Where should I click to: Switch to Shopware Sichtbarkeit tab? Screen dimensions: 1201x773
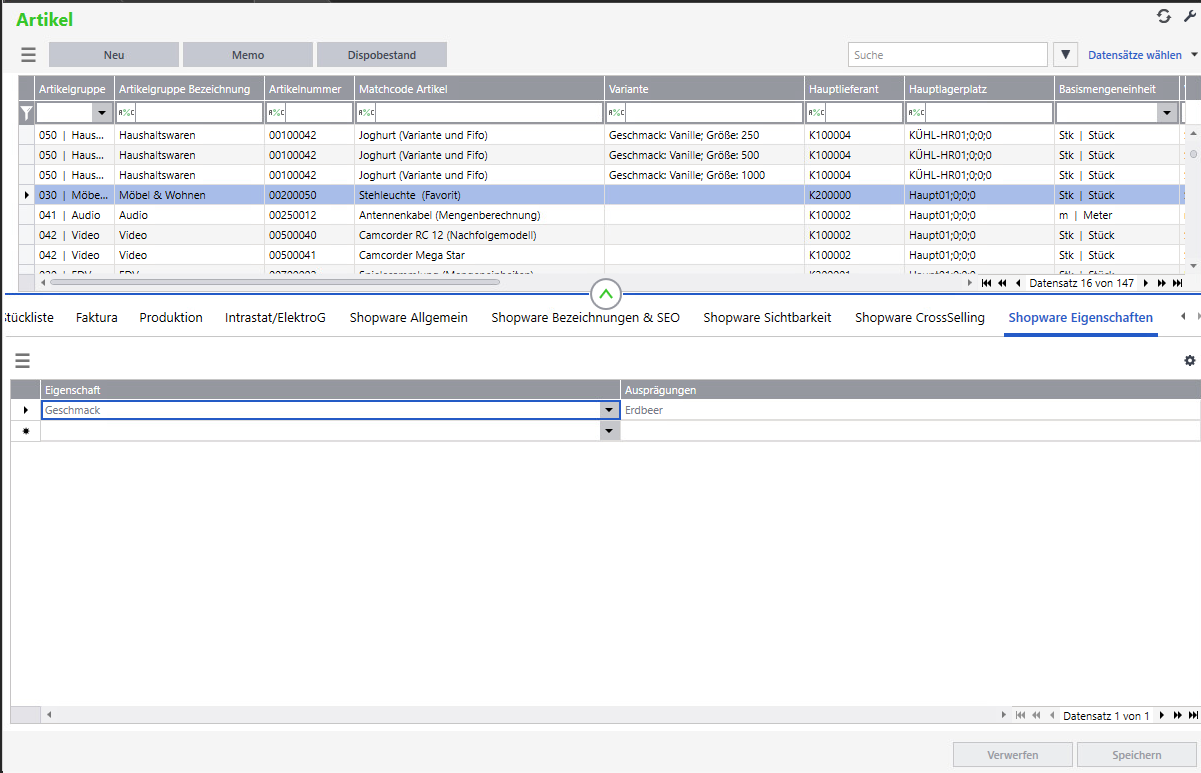767,318
